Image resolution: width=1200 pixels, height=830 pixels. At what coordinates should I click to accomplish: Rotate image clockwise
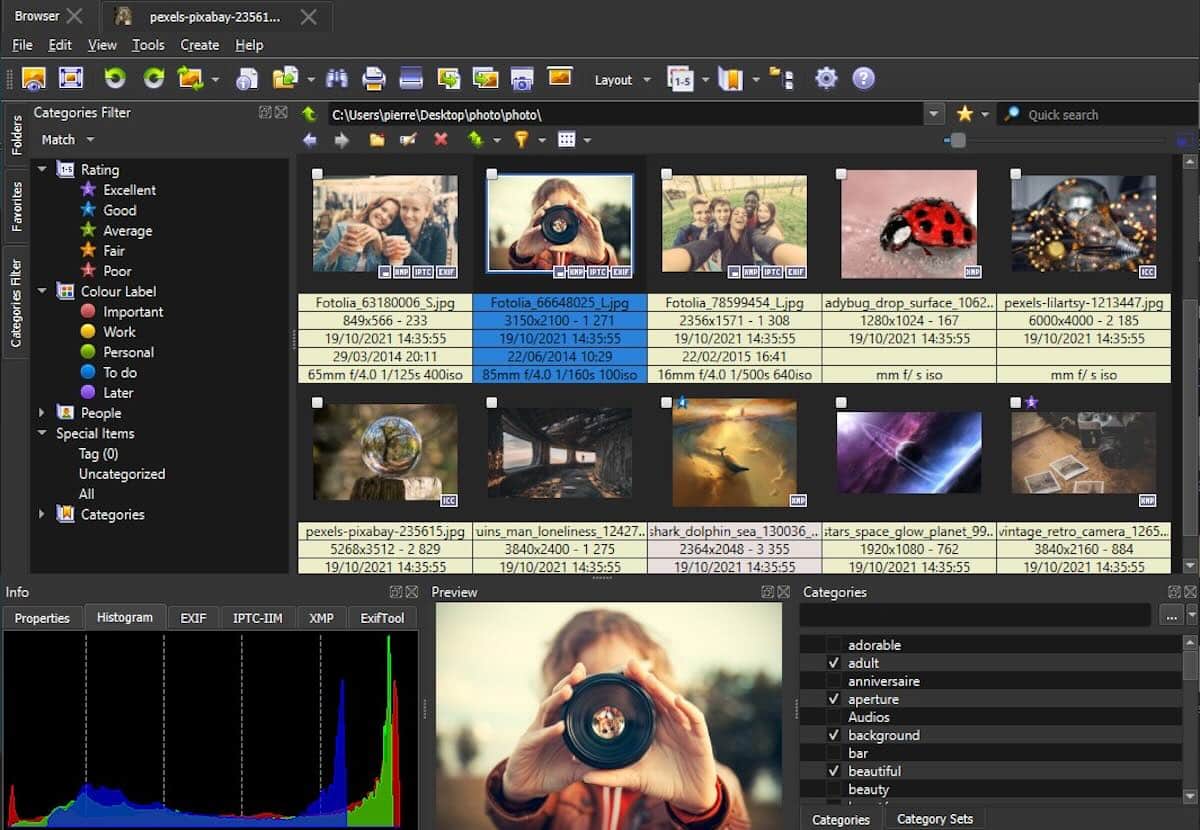tap(153, 78)
